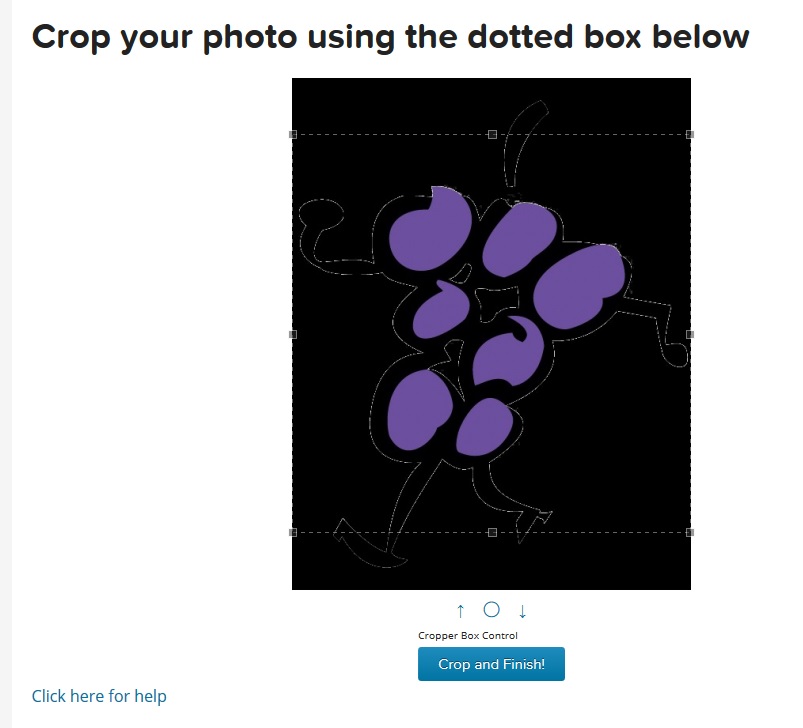
Task: Select the top-center edge crop handle
Action: (x=492, y=134)
